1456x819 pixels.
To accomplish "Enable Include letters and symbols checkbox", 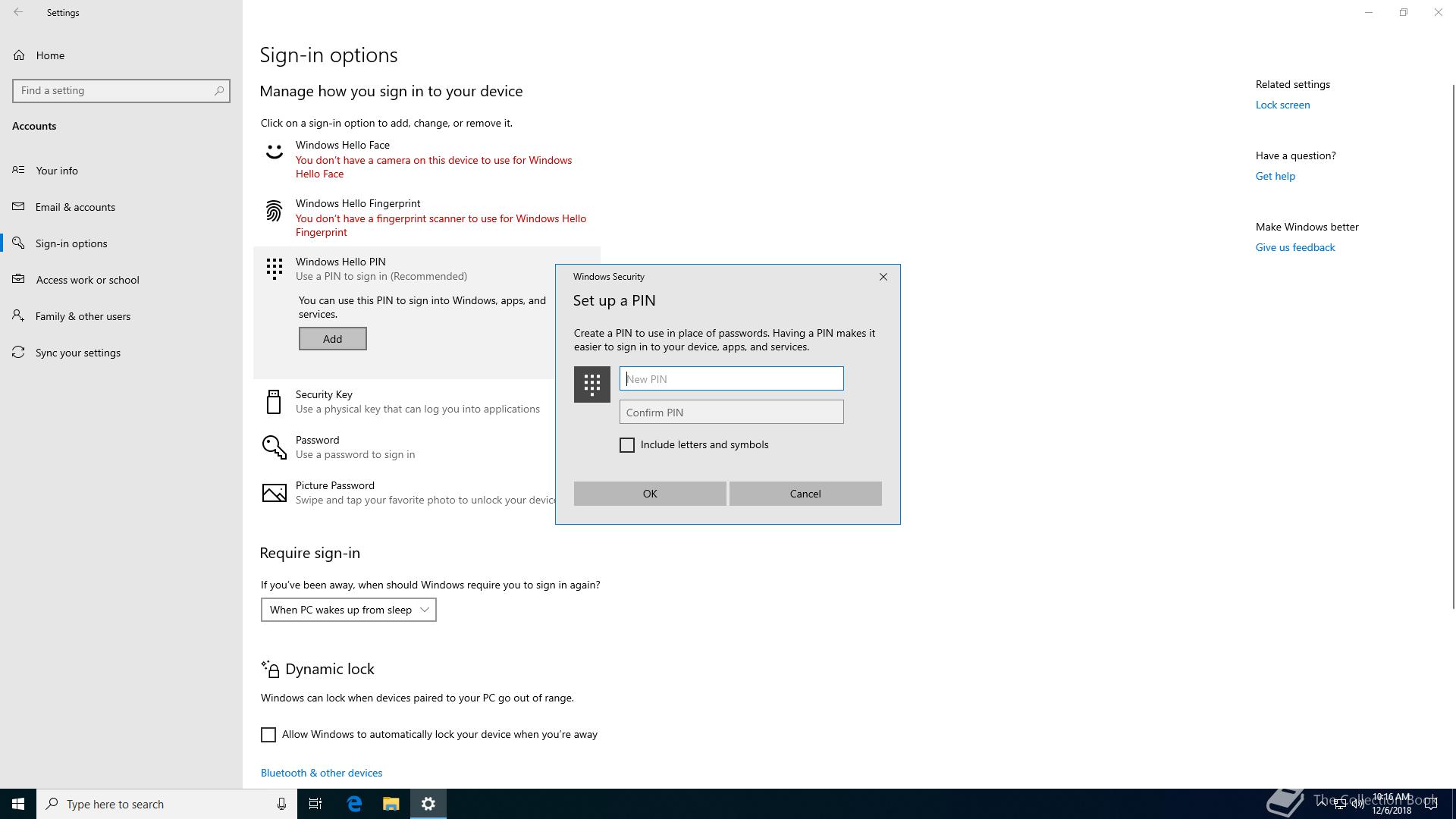I will click(627, 445).
